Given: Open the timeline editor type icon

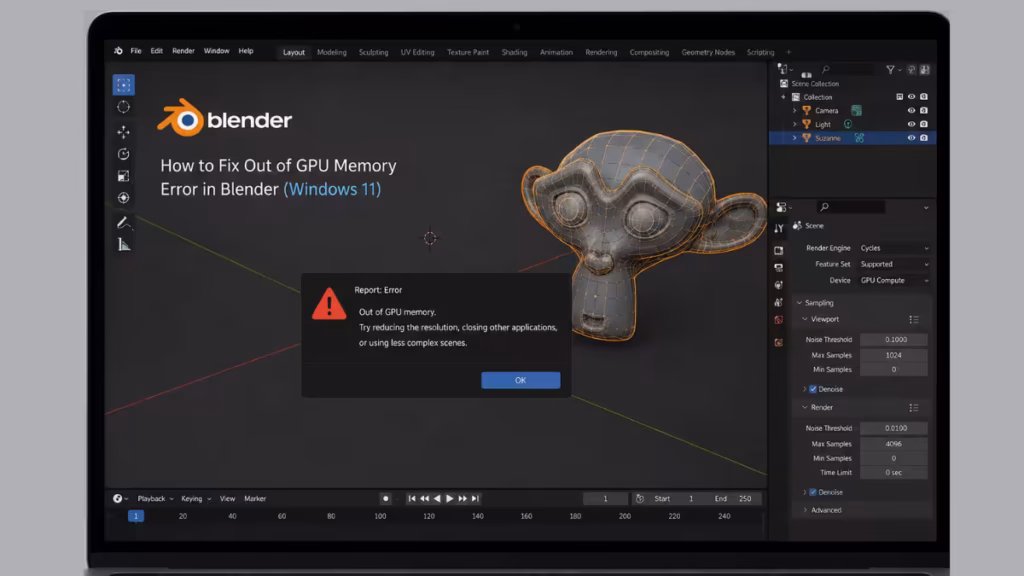Looking at the screenshot, I should [x=118, y=498].
